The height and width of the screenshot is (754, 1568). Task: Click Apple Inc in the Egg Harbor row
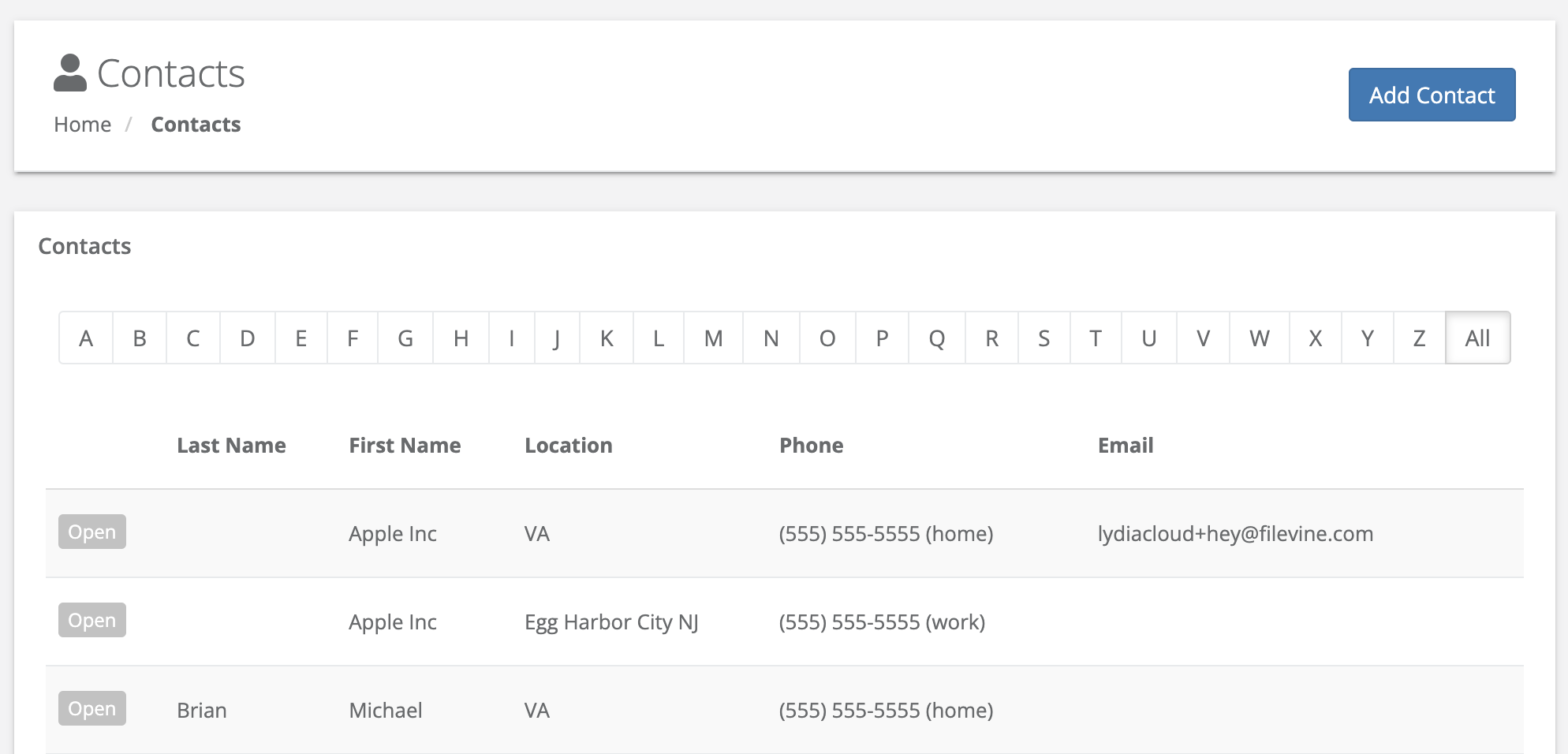pos(393,622)
